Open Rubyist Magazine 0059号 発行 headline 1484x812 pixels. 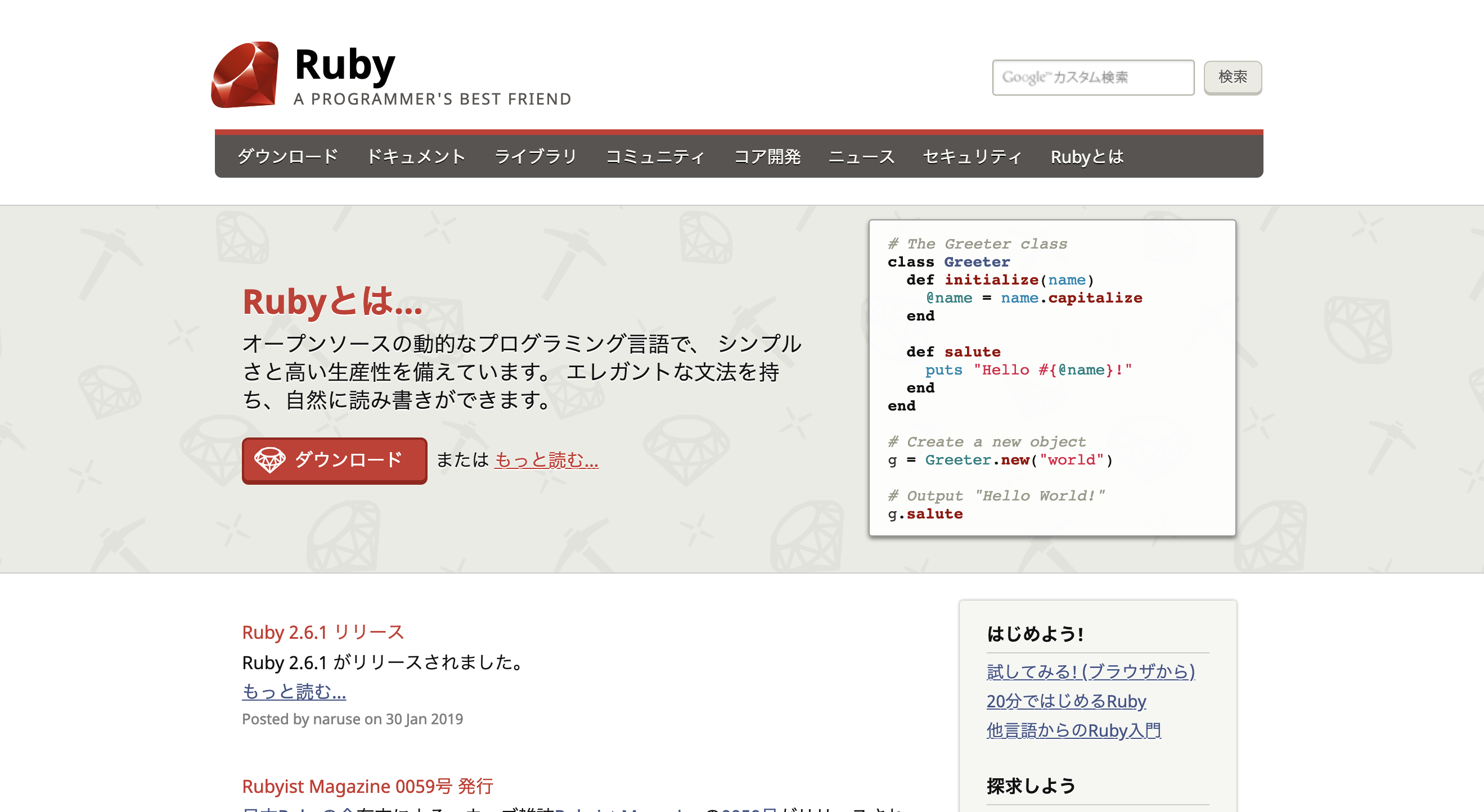coord(367,786)
